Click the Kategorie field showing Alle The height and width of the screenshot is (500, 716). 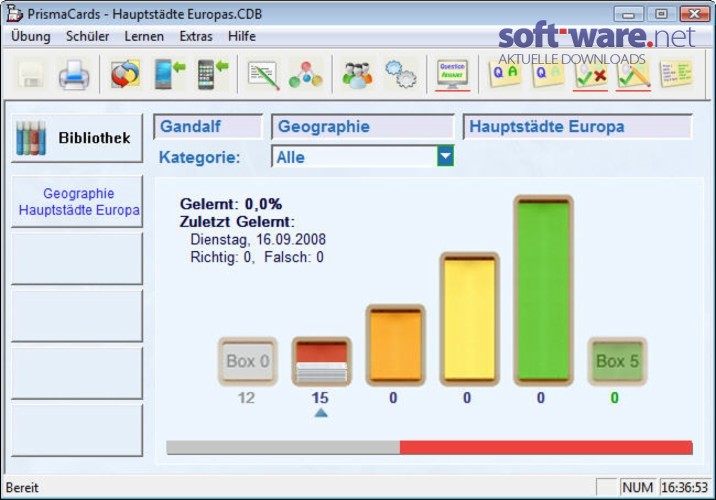(362, 157)
